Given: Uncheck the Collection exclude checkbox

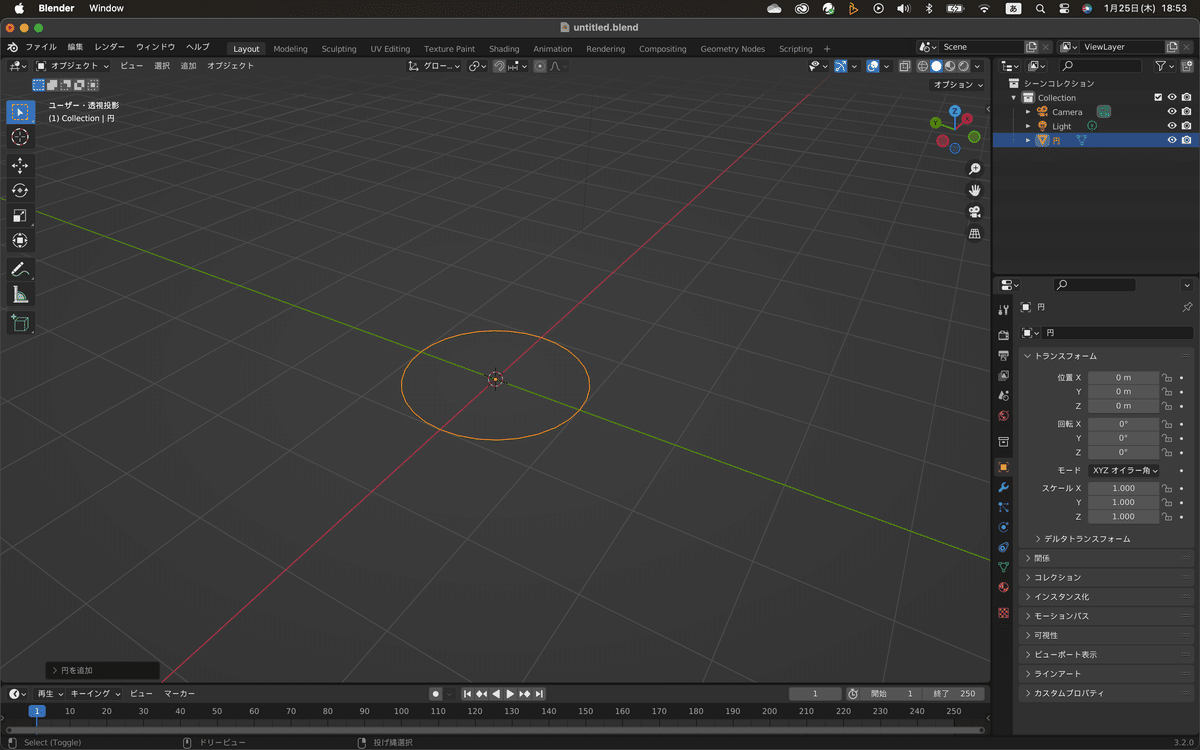Looking at the screenshot, I should coord(1158,98).
